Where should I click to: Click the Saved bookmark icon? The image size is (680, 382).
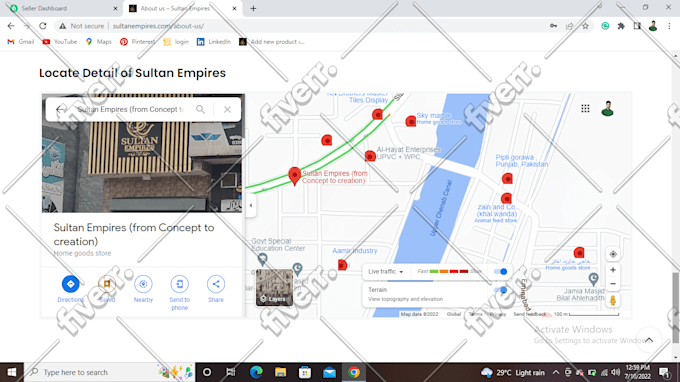107,284
